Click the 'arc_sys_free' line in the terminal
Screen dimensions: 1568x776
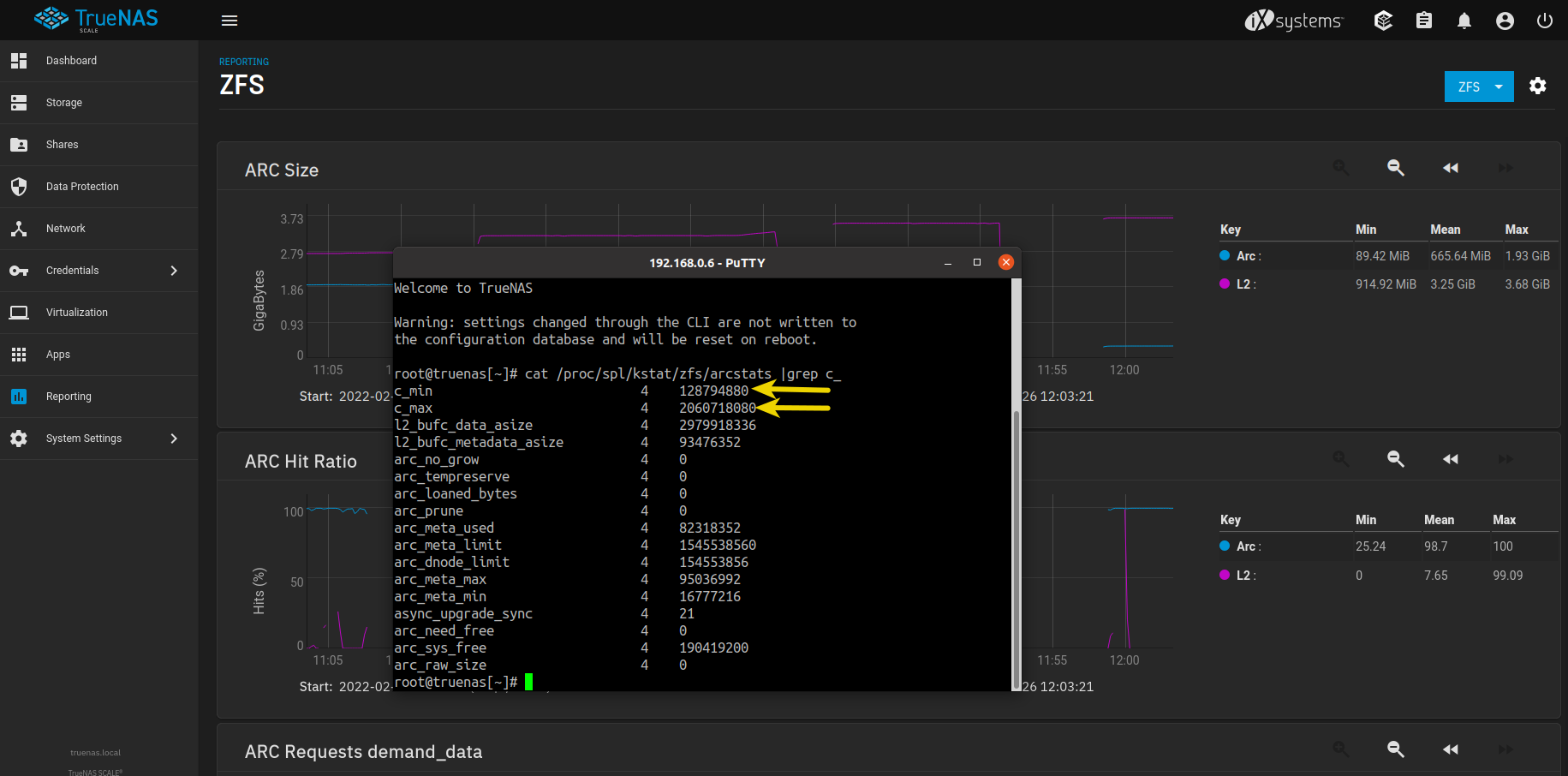[571, 648]
